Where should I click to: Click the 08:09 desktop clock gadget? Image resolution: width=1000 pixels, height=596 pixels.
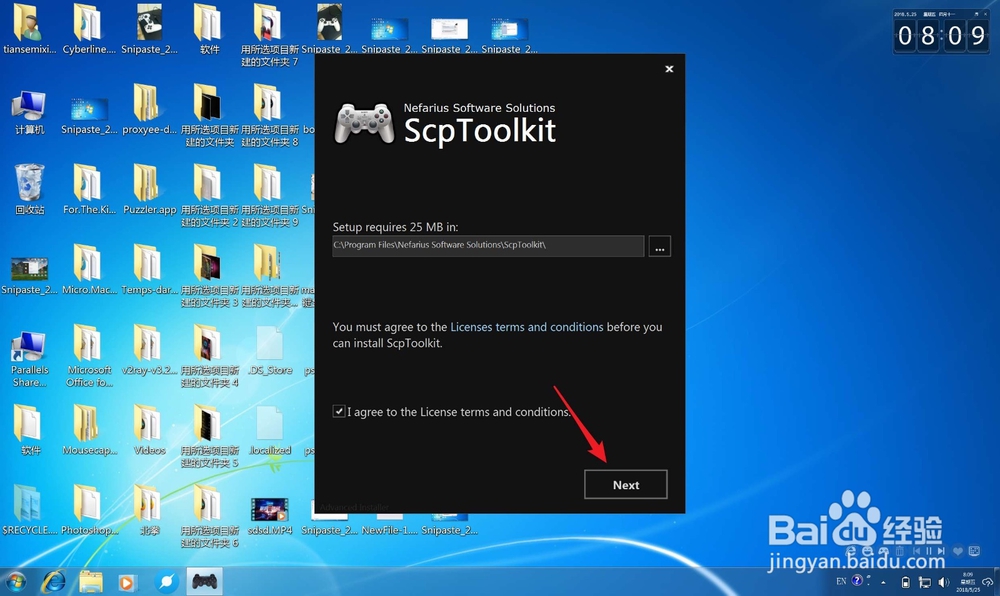tap(941, 31)
